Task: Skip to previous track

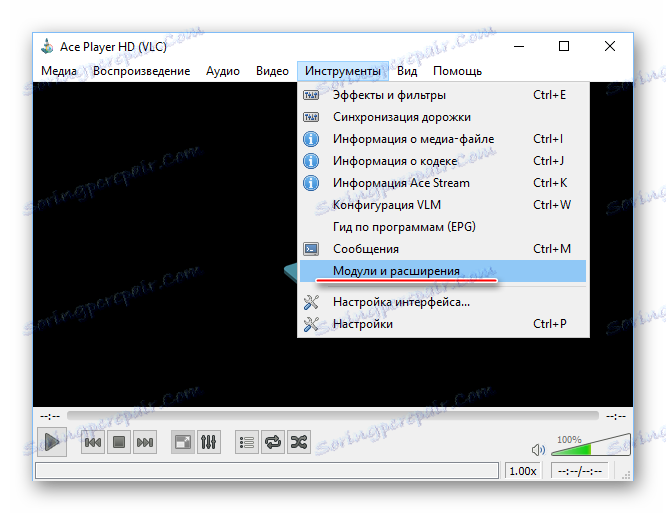Action: coord(93,443)
